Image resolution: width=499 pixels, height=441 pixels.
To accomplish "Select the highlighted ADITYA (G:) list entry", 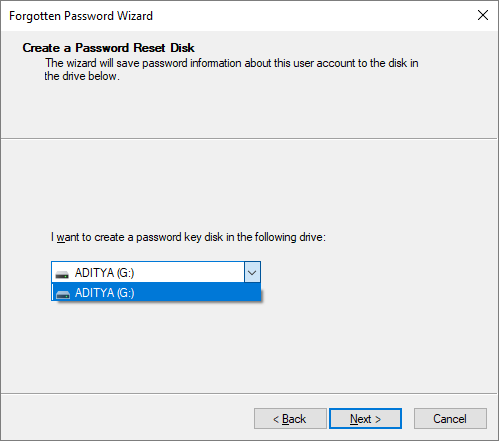I will (x=156, y=293).
